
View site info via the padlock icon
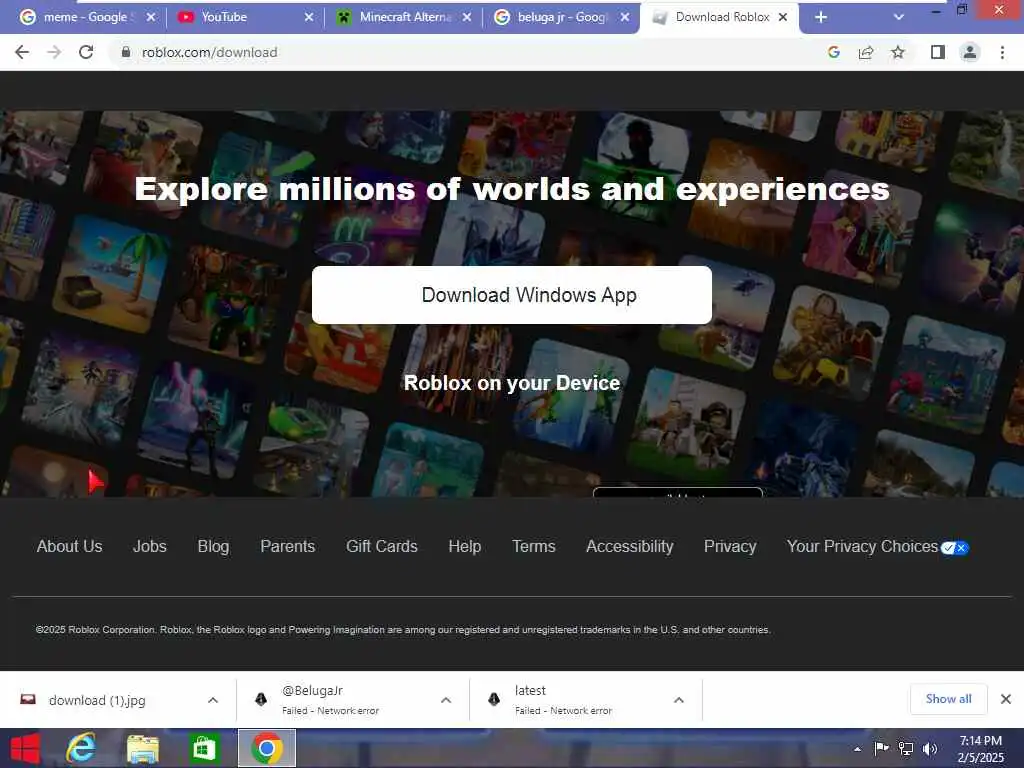click(x=125, y=52)
